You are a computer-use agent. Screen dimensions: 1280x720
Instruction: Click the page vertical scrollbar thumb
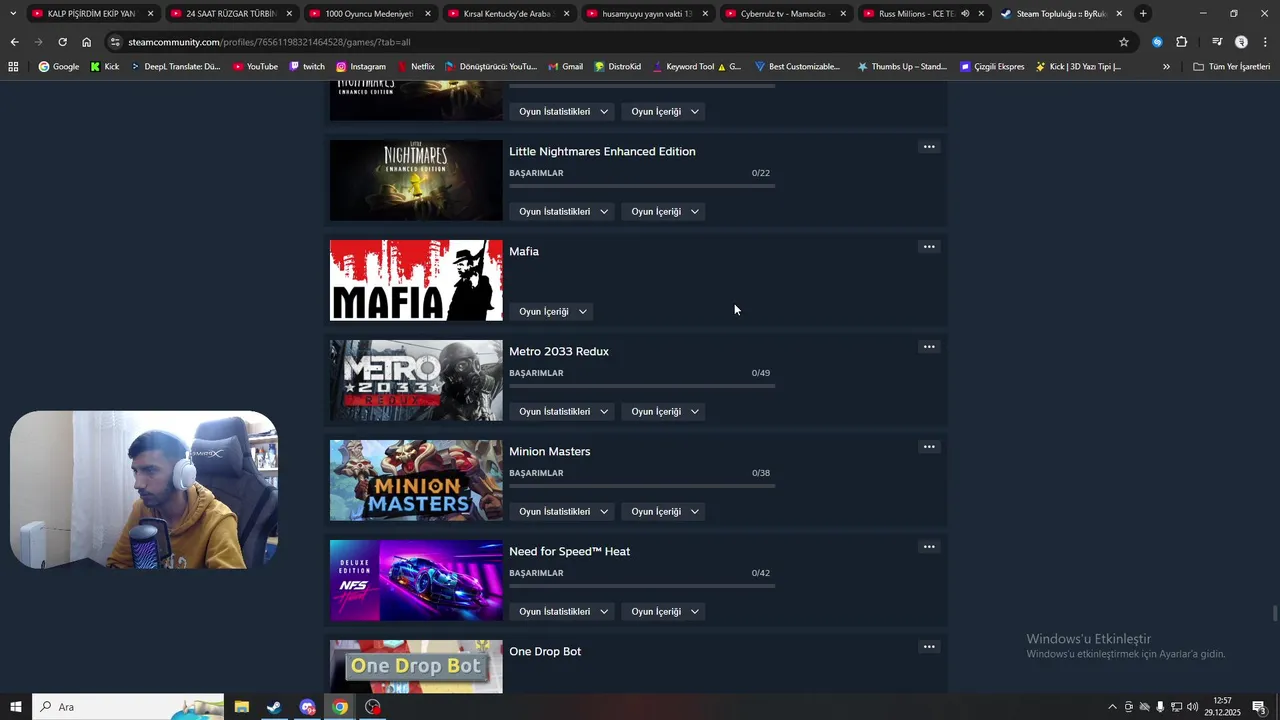[x=1275, y=613]
